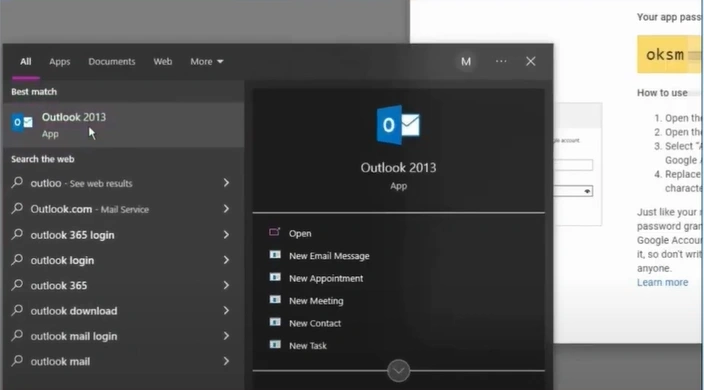
Task: Click the large Outlook 2013 app icon
Action: click(398, 125)
